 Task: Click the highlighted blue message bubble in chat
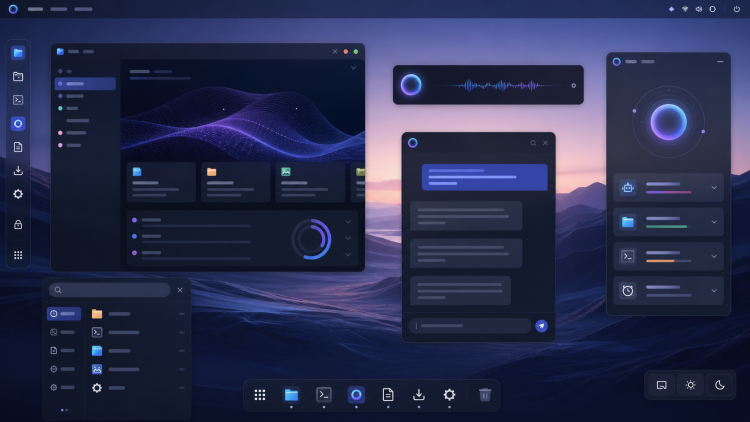click(x=485, y=177)
